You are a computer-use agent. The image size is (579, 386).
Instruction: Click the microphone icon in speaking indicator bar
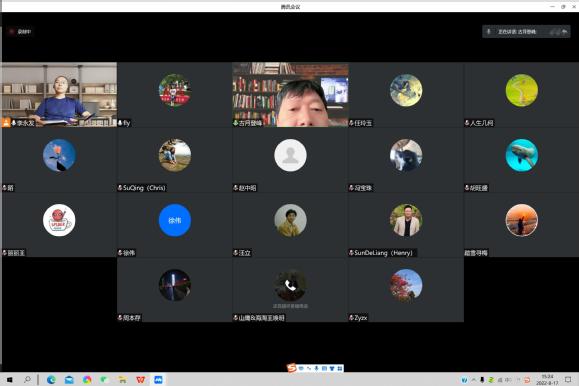point(489,32)
